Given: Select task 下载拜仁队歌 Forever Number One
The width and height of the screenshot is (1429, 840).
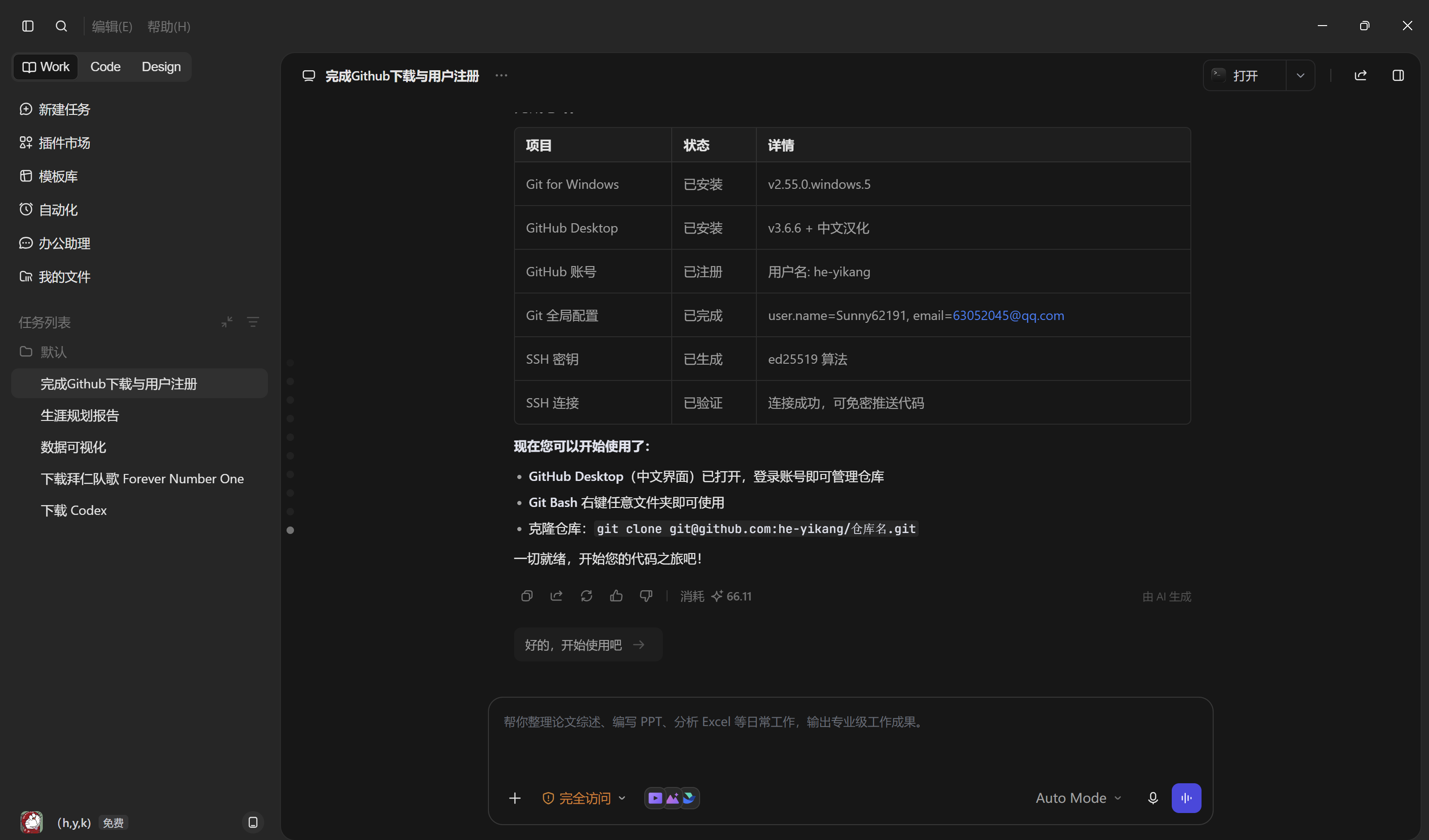Looking at the screenshot, I should coord(139,479).
